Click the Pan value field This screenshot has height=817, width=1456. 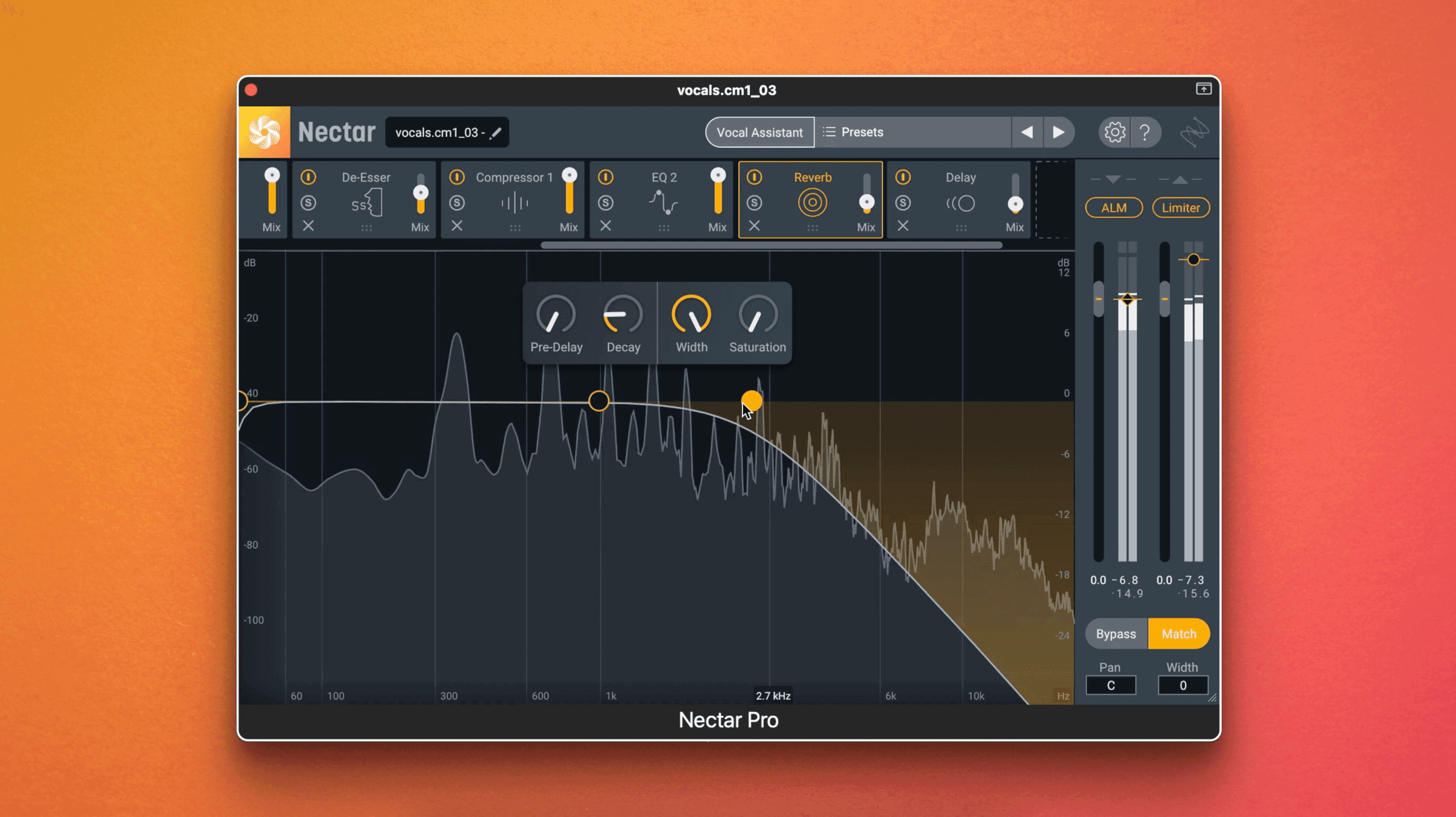click(1110, 685)
